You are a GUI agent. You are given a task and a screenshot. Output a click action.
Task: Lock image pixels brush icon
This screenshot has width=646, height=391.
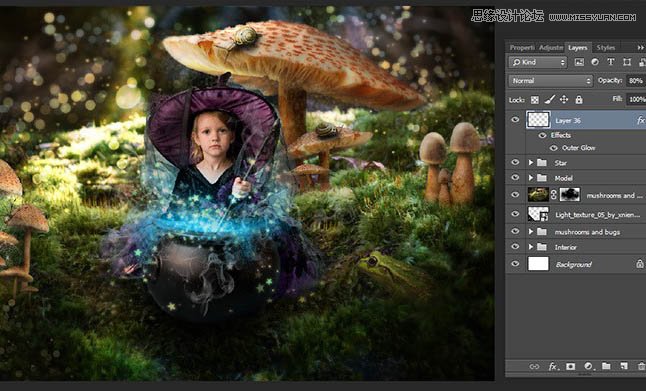(550, 99)
